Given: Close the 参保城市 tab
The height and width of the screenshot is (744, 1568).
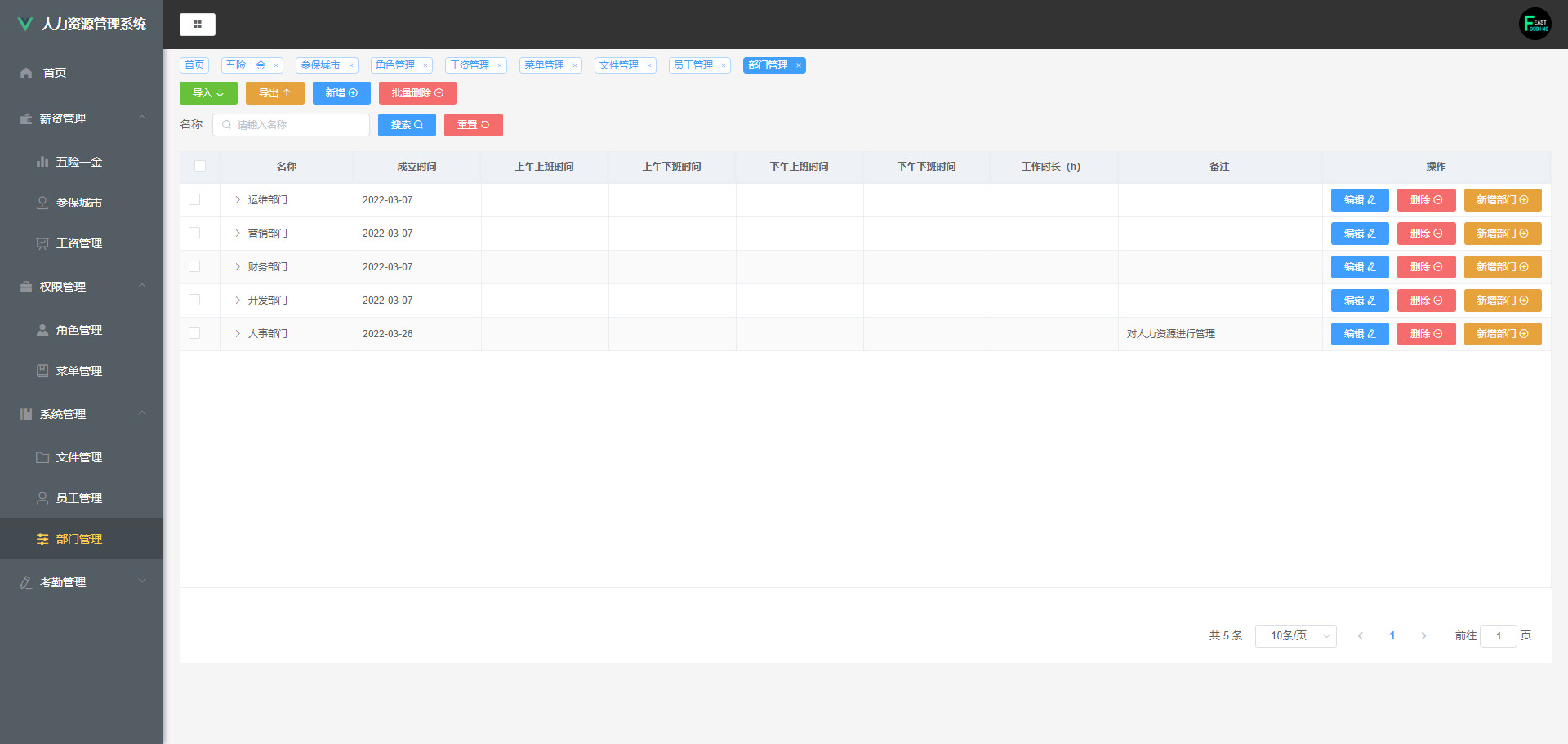Looking at the screenshot, I should tap(350, 65).
